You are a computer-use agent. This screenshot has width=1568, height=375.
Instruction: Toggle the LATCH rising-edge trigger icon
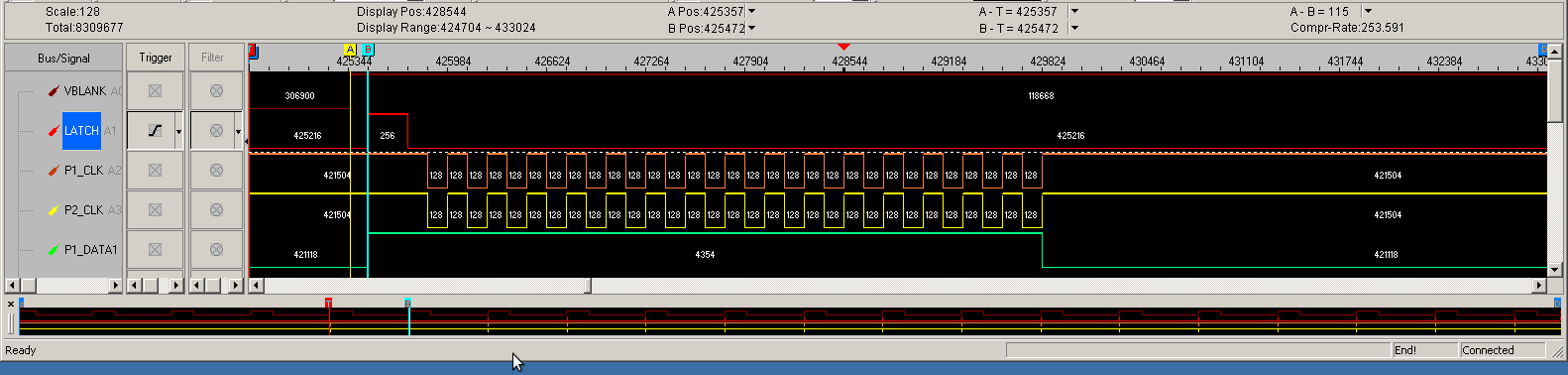click(155, 130)
